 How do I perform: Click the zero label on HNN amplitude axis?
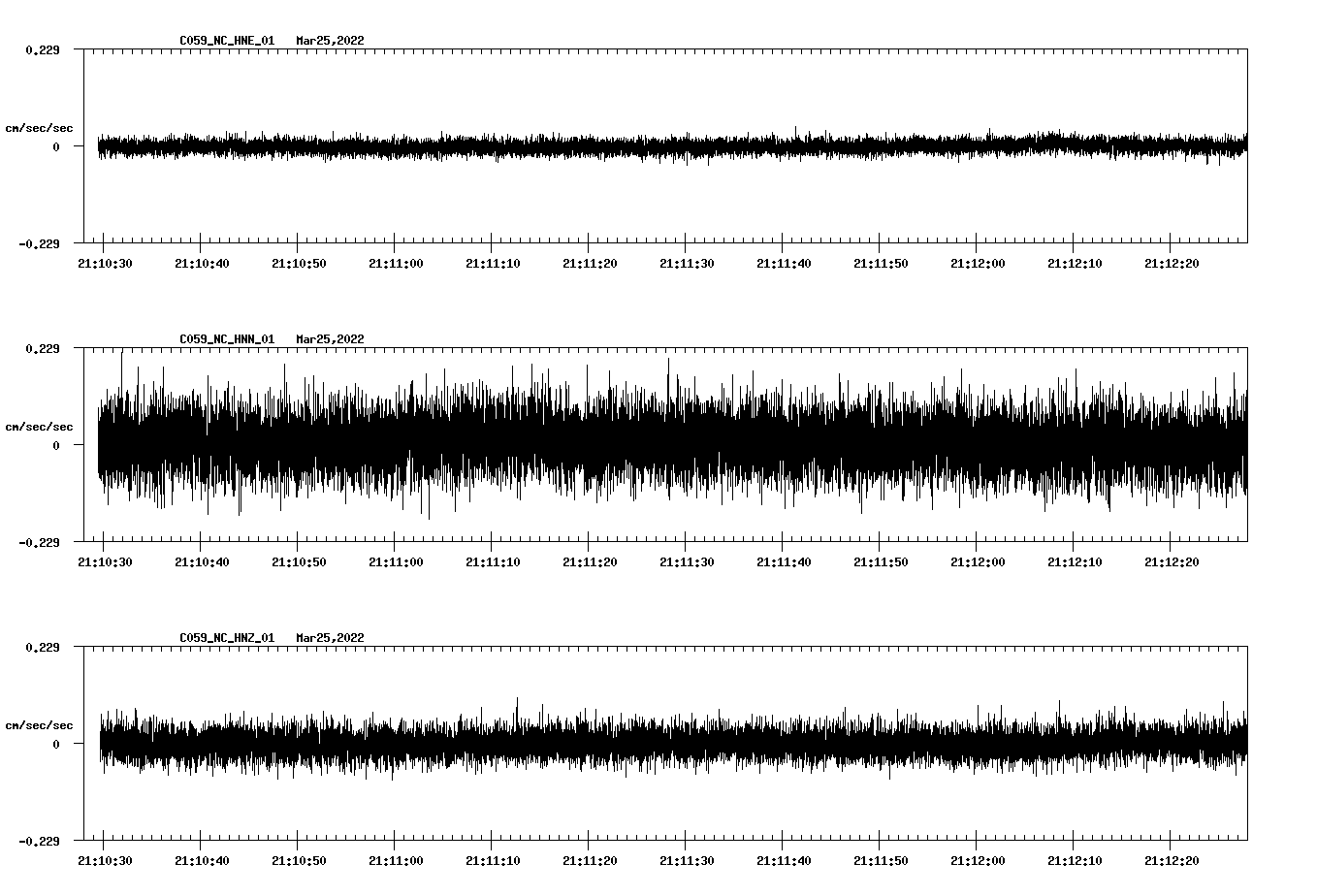coord(56,445)
